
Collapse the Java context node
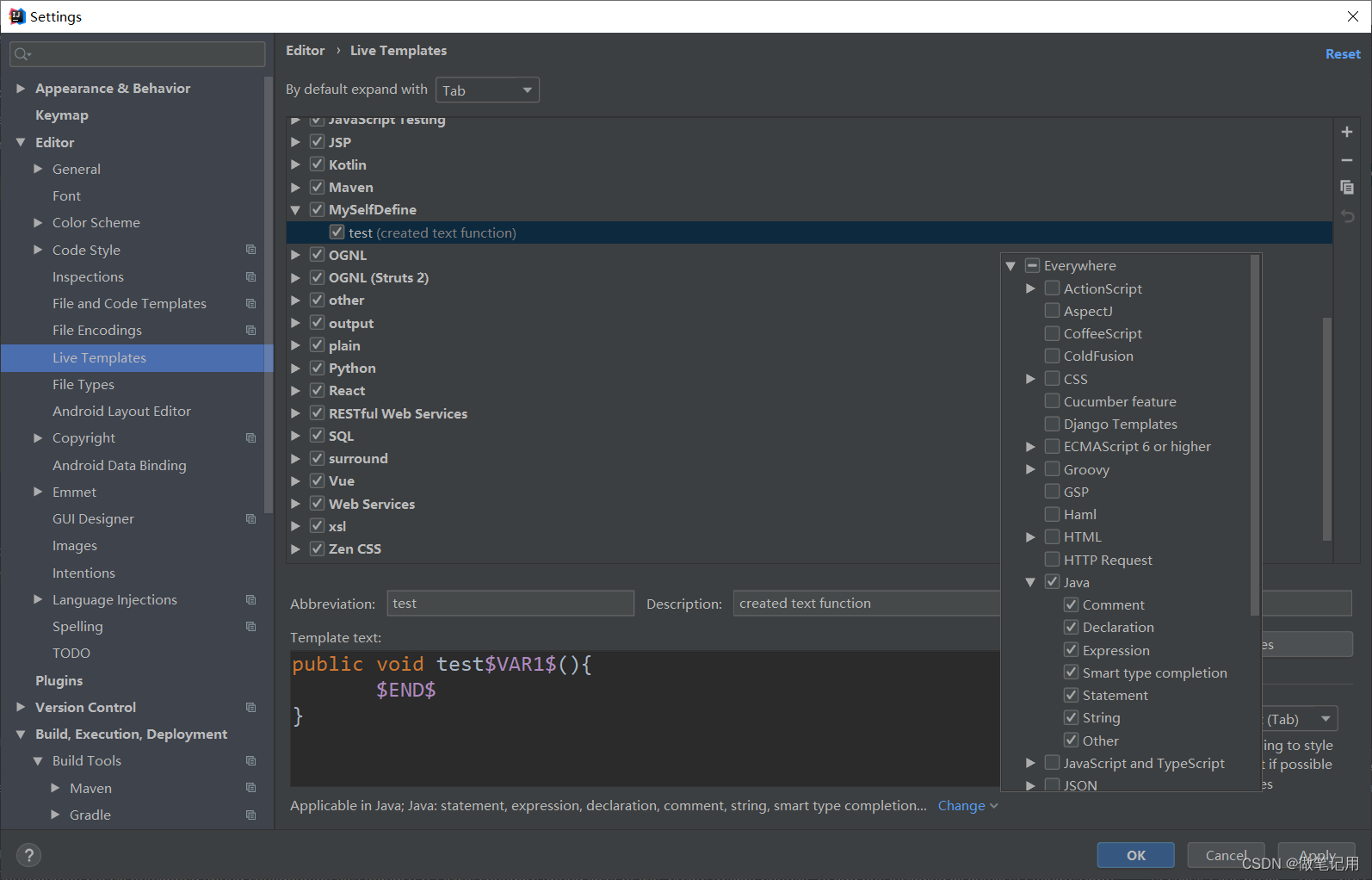tap(1030, 582)
